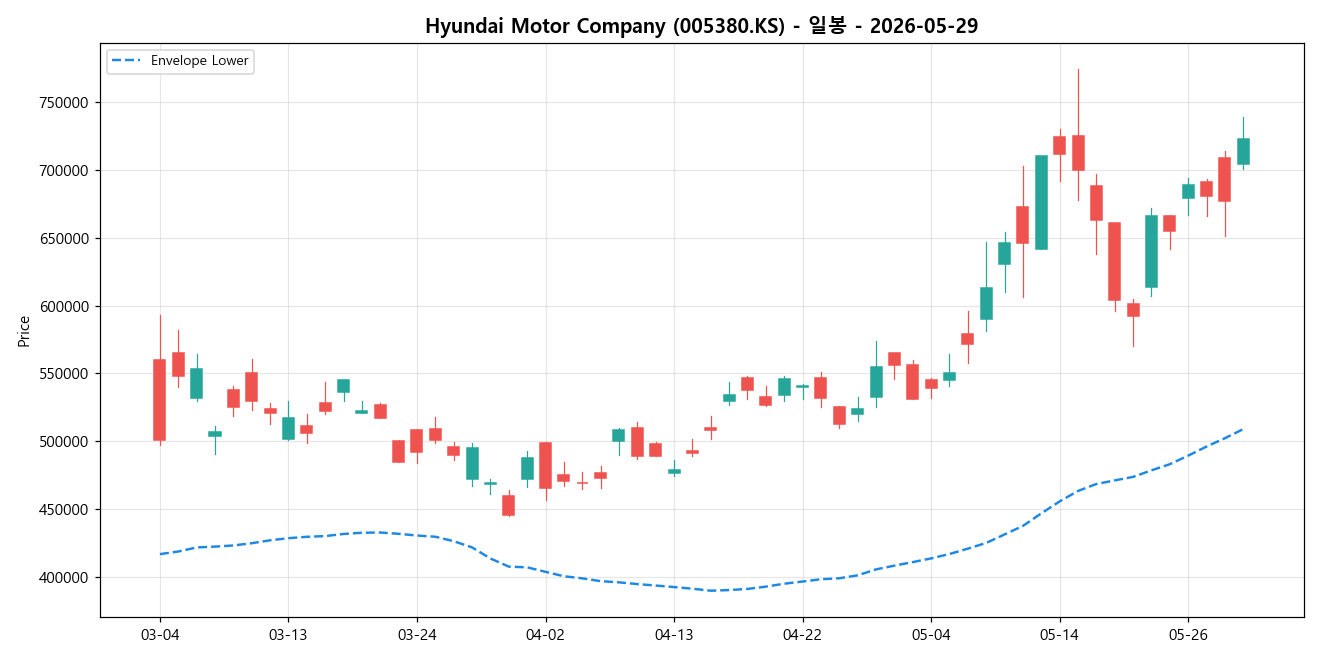Click the end of the dashed Envelope Lower line
The image size is (1320, 660).
coord(1242,429)
